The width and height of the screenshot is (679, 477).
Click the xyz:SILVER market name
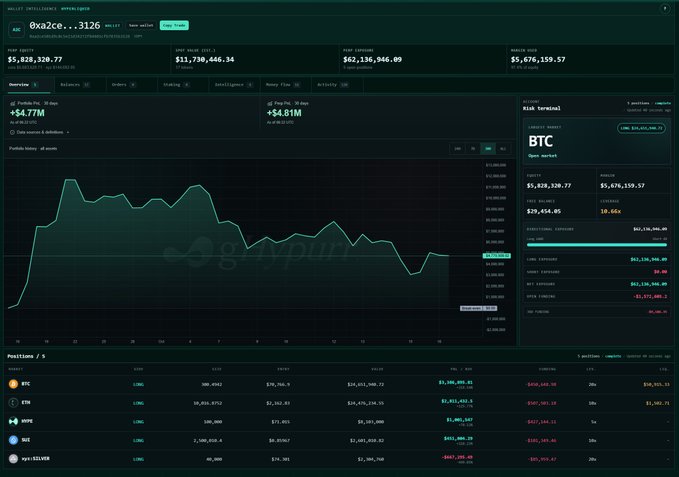[36, 458]
